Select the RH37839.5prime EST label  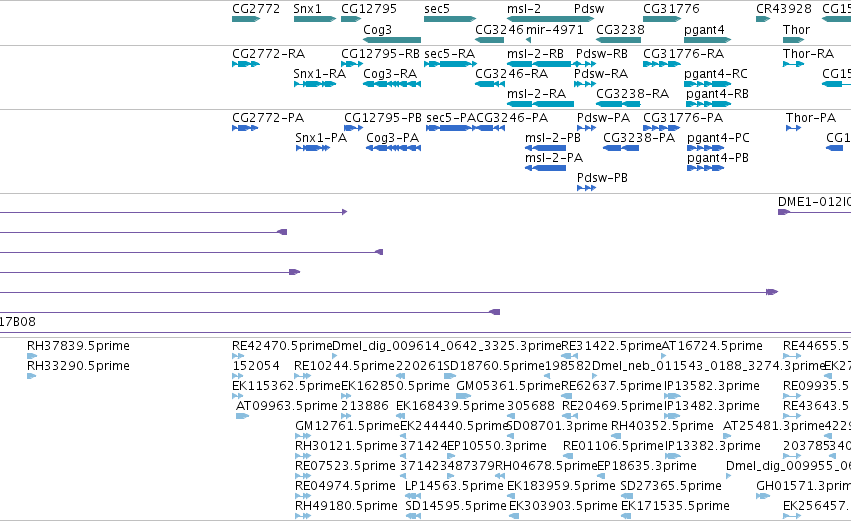pos(78,346)
